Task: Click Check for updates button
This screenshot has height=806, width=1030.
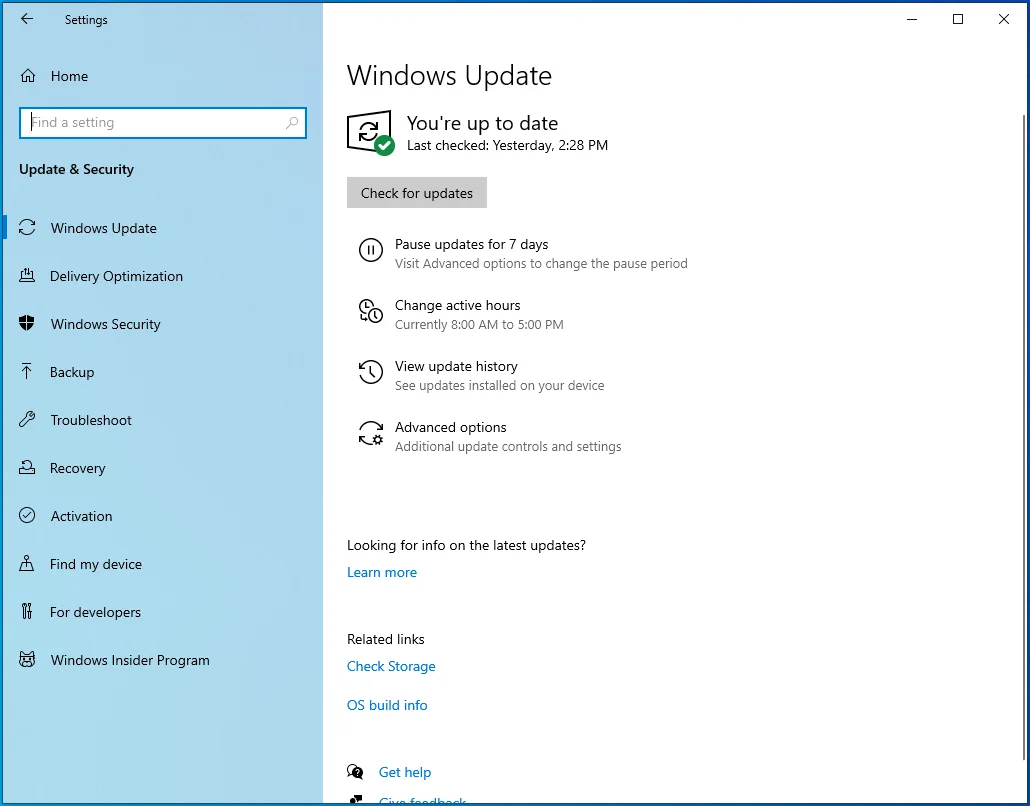Action: coord(416,192)
